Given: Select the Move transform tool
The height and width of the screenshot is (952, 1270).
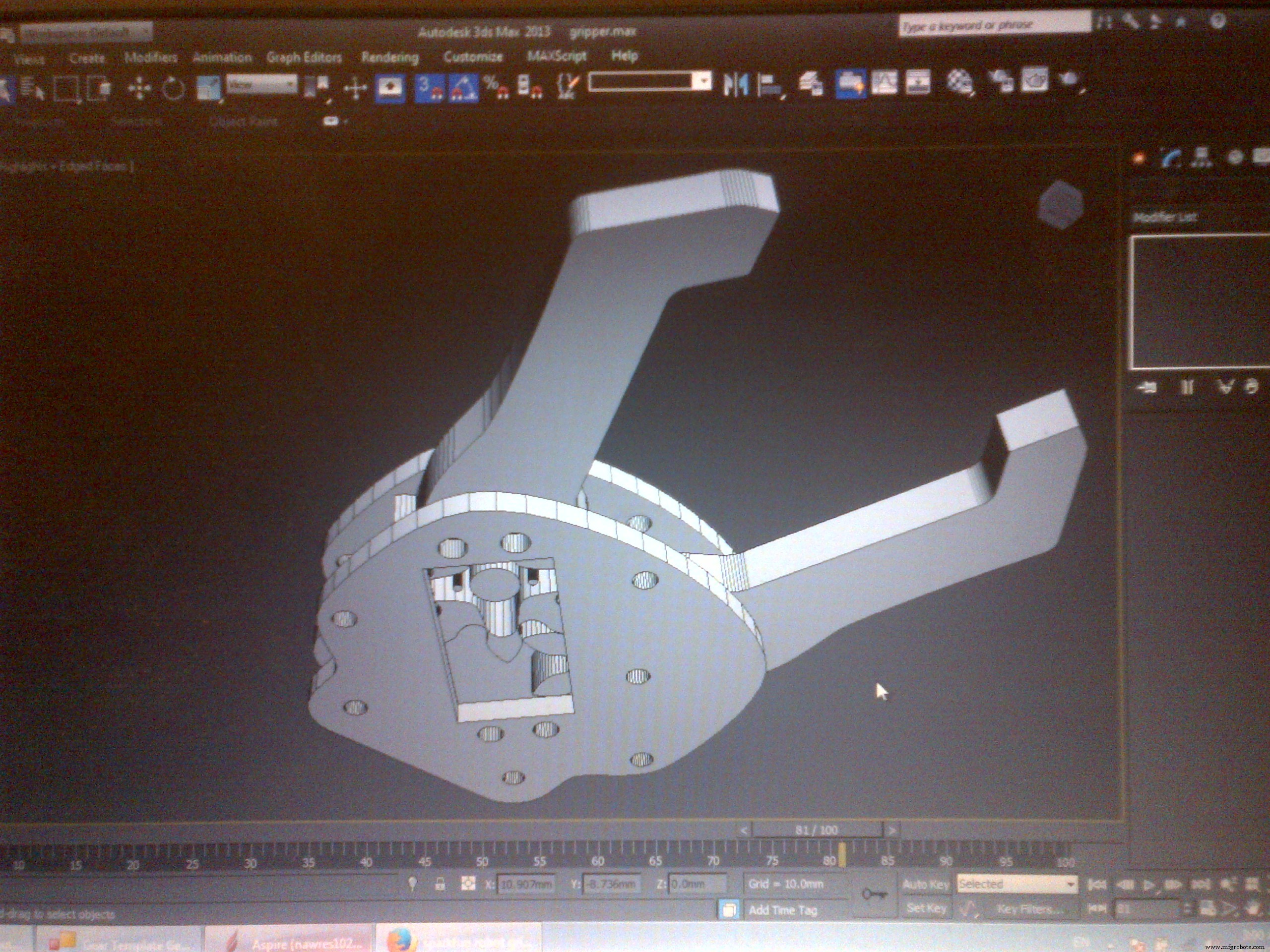Looking at the screenshot, I should [138, 89].
